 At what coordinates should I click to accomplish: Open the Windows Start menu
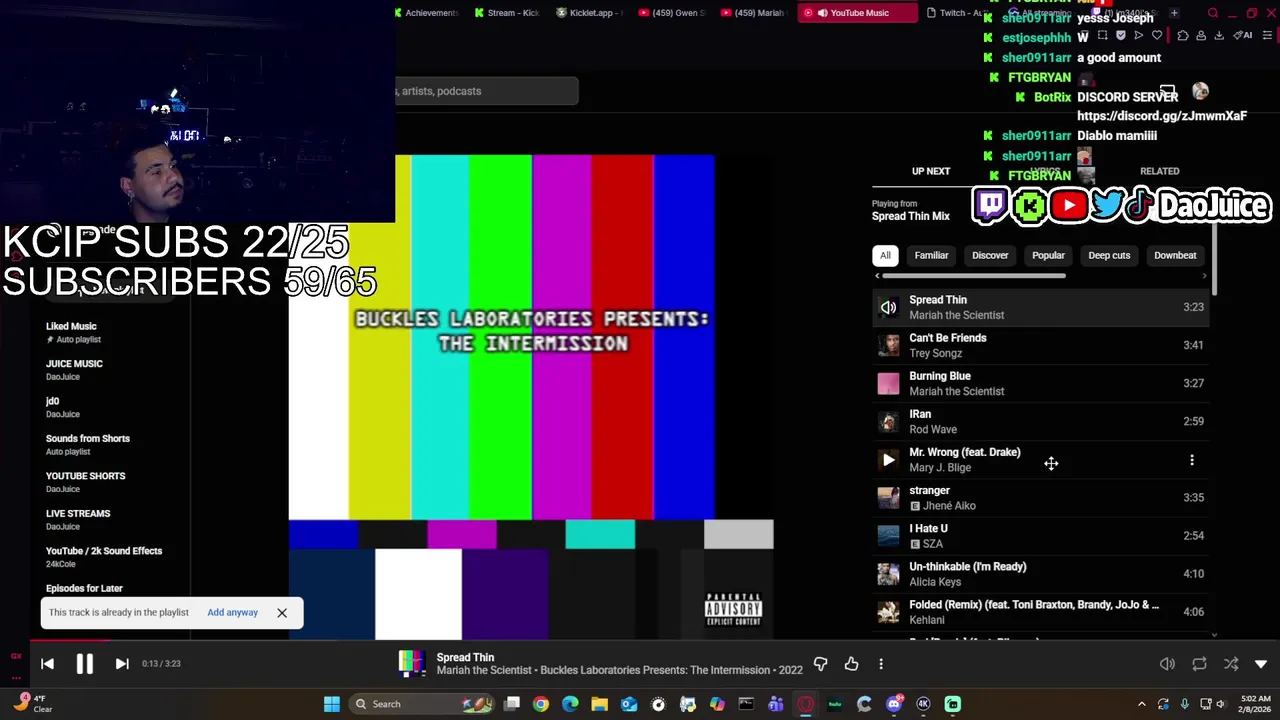tap(332, 704)
